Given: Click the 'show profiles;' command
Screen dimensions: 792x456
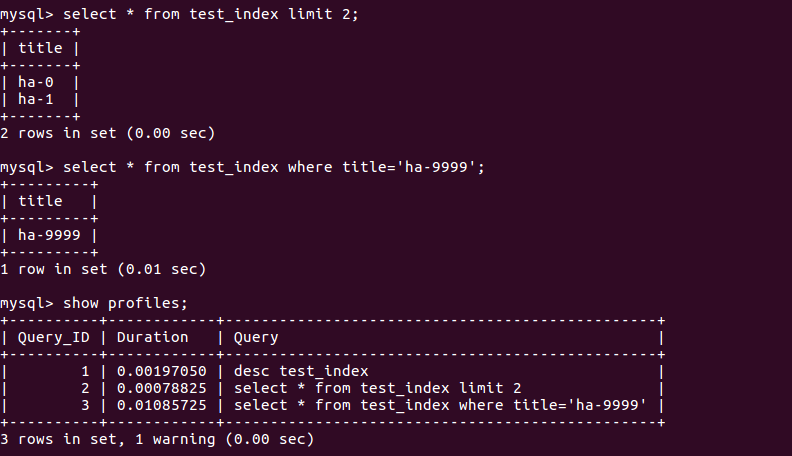Looking at the screenshot, I should pos(125,303).
